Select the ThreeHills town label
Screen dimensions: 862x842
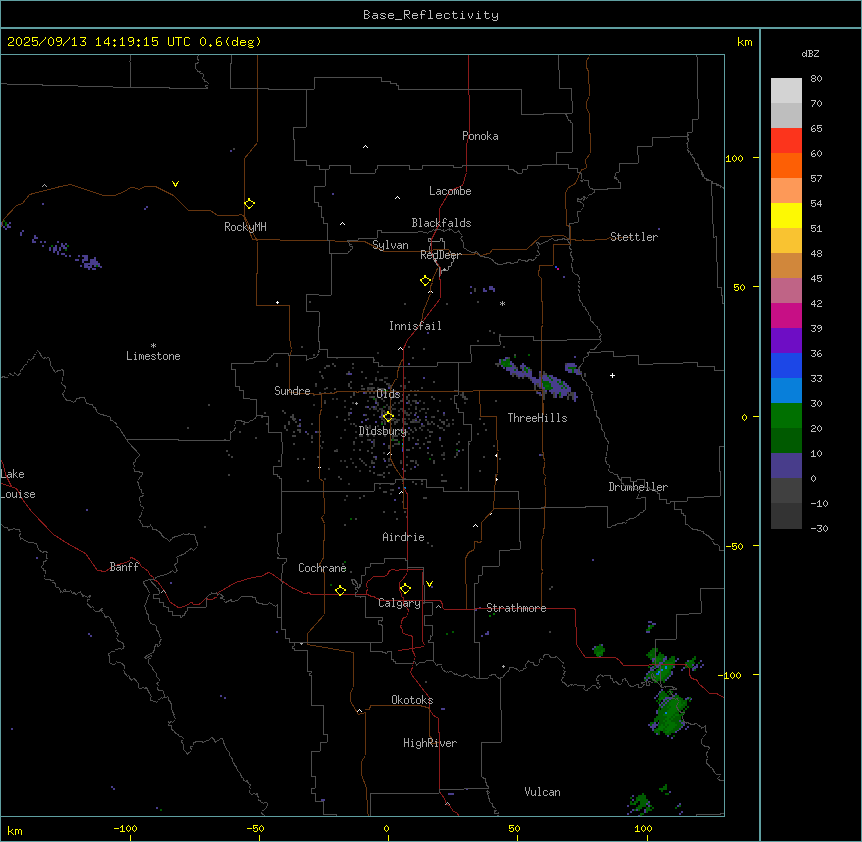tap(537, 418)
